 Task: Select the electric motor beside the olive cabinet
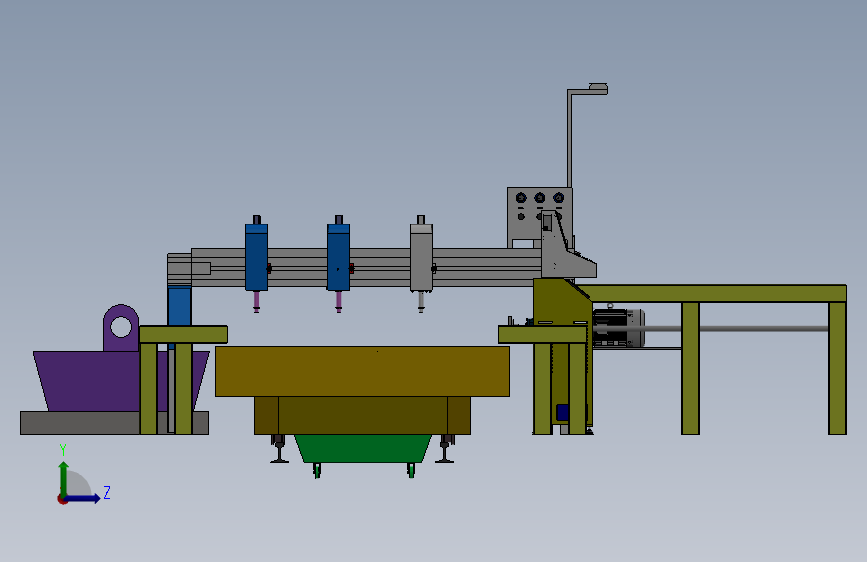618,327
